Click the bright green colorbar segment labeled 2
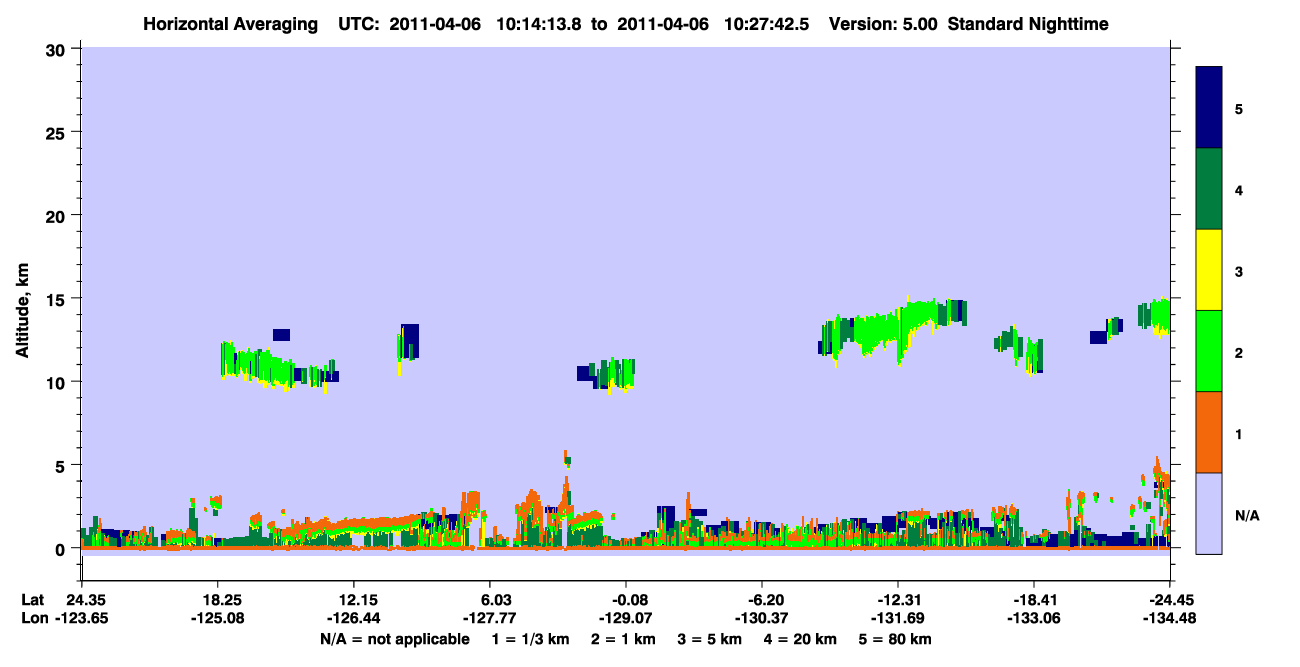Screen dimensions: 1300x667 (1209, 351)
